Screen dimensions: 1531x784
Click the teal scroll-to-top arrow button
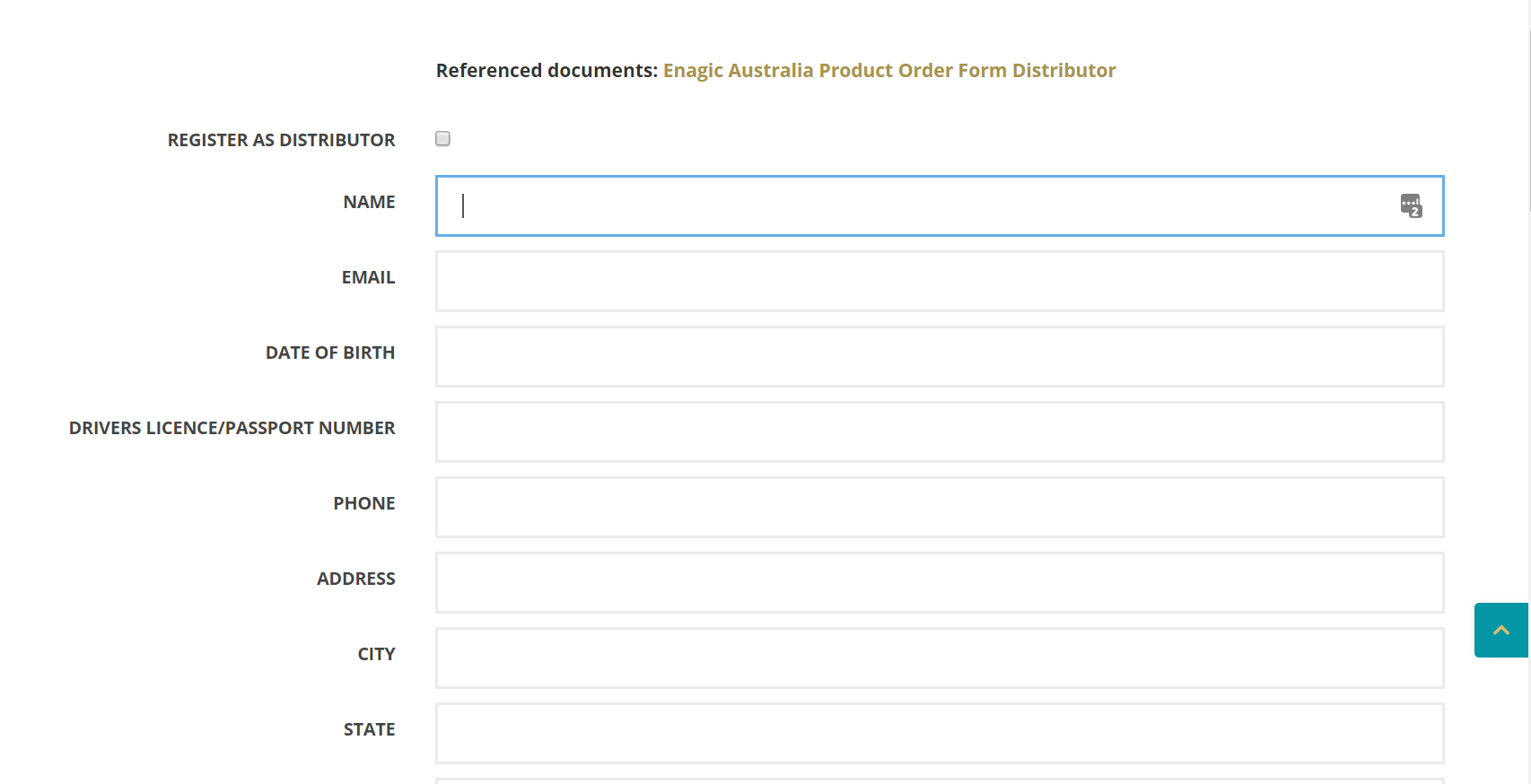coord(1500,631)
